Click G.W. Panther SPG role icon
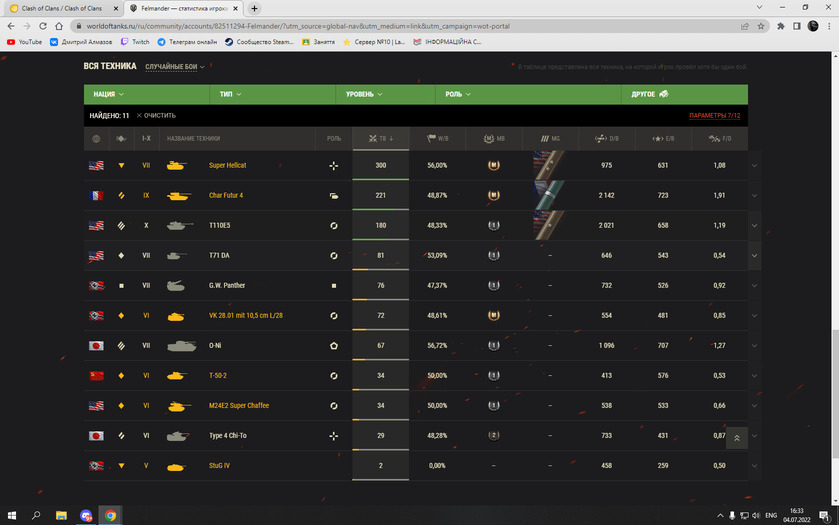This screenshot has height=525, width=839. click(333, 286)
